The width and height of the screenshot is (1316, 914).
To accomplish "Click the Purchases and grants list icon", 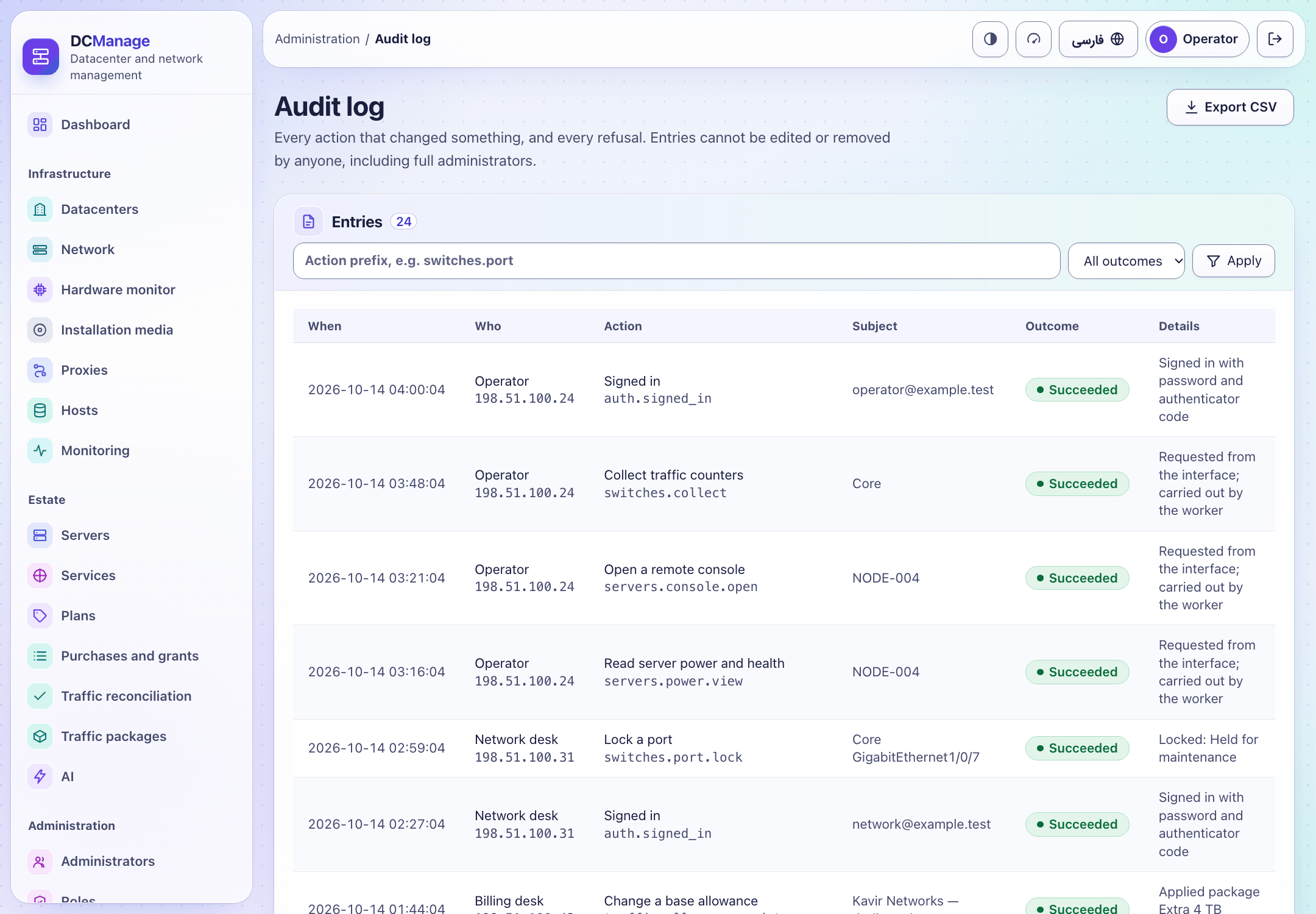I will click(x=40, y=656).
